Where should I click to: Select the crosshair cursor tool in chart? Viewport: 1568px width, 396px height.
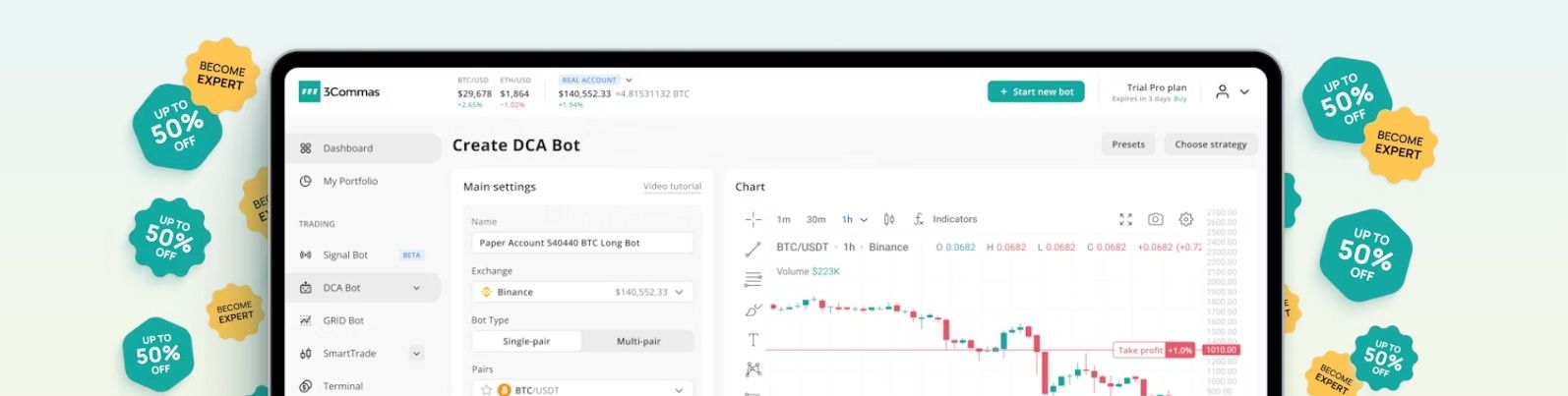(x=754, y=219)
